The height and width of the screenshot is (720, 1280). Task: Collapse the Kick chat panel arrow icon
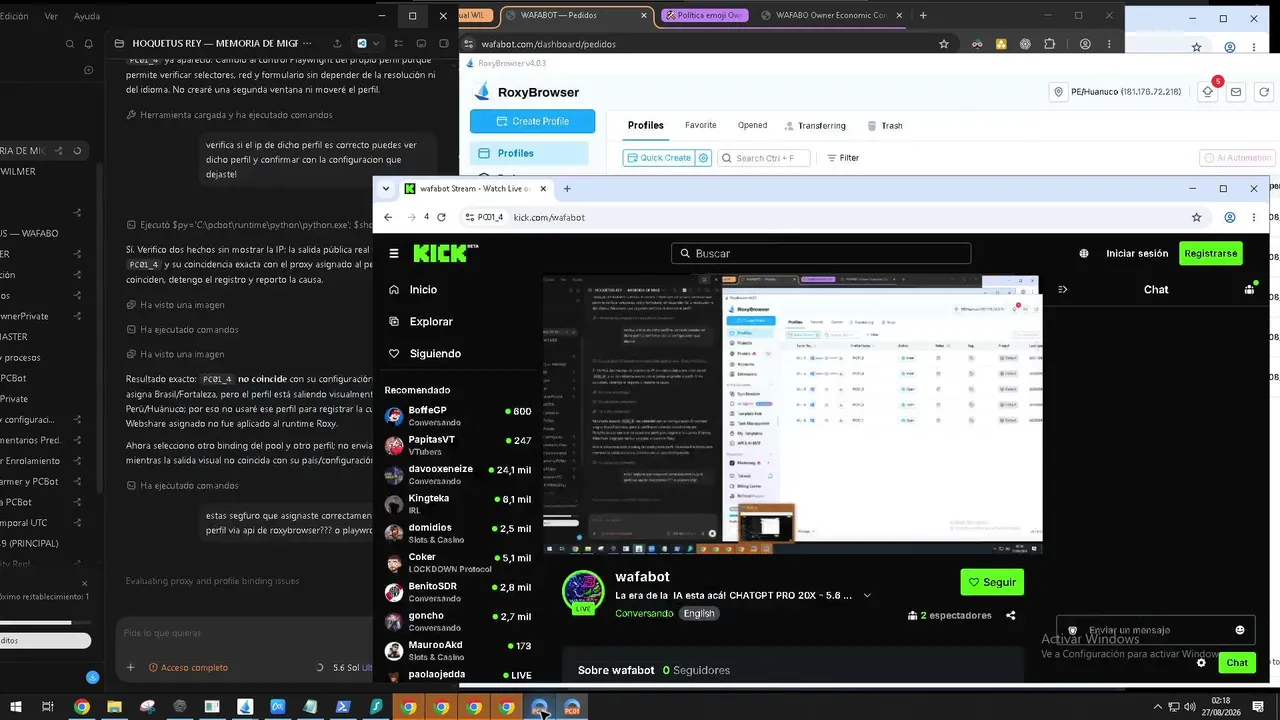[x=1062, y=289]
